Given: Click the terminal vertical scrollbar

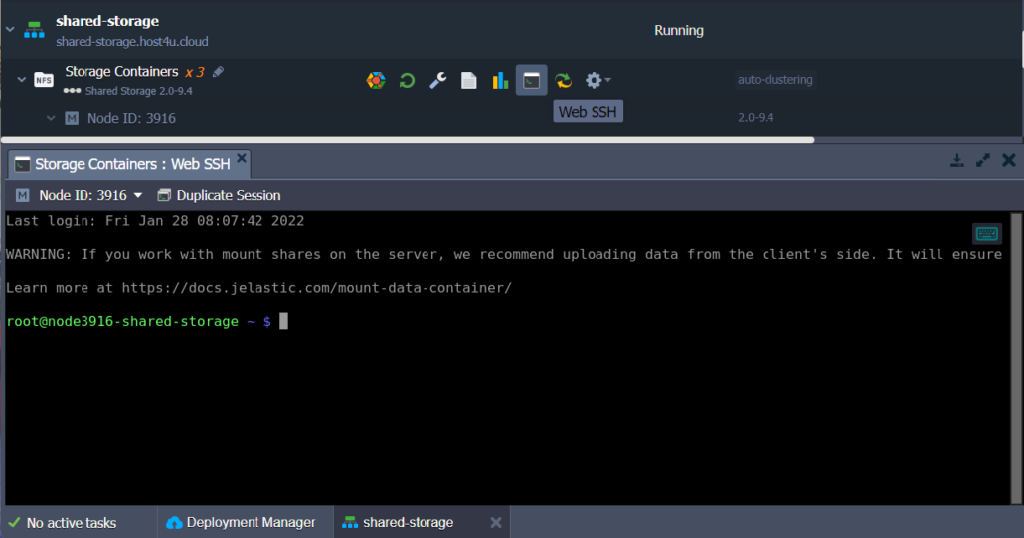Looking at the screenshot, I should 1016,358.
